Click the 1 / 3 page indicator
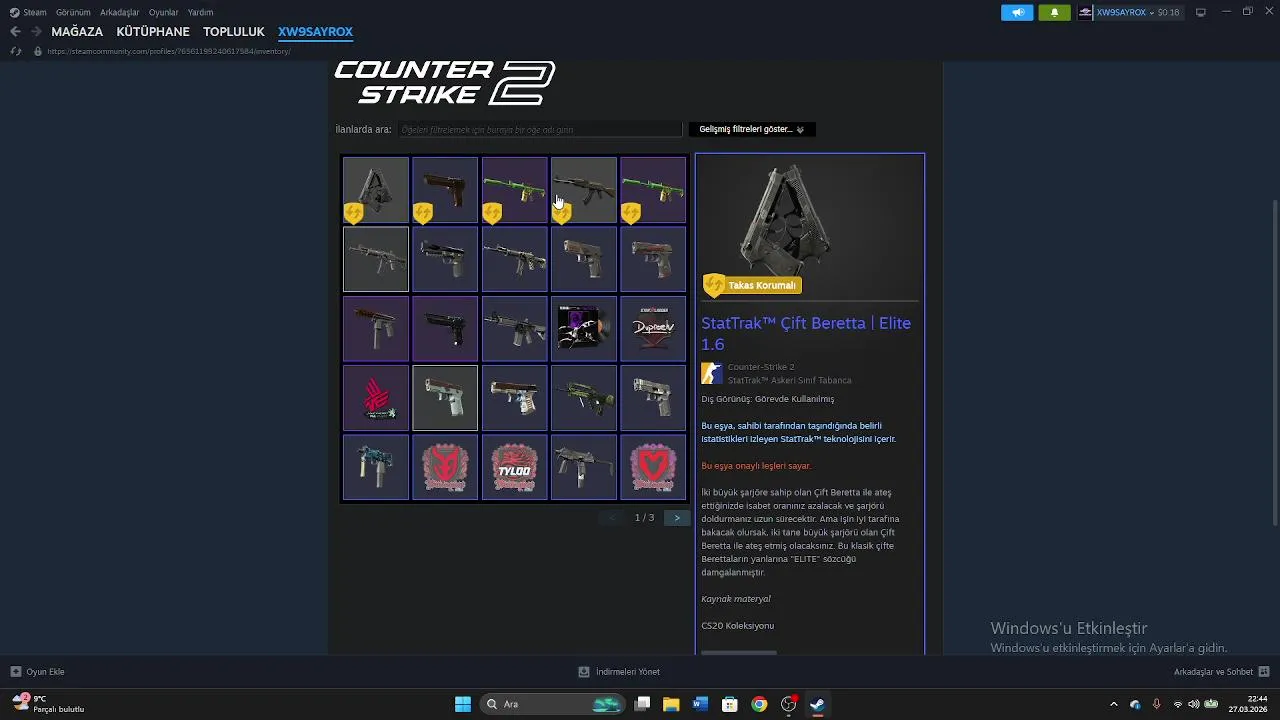 (644, 518)
